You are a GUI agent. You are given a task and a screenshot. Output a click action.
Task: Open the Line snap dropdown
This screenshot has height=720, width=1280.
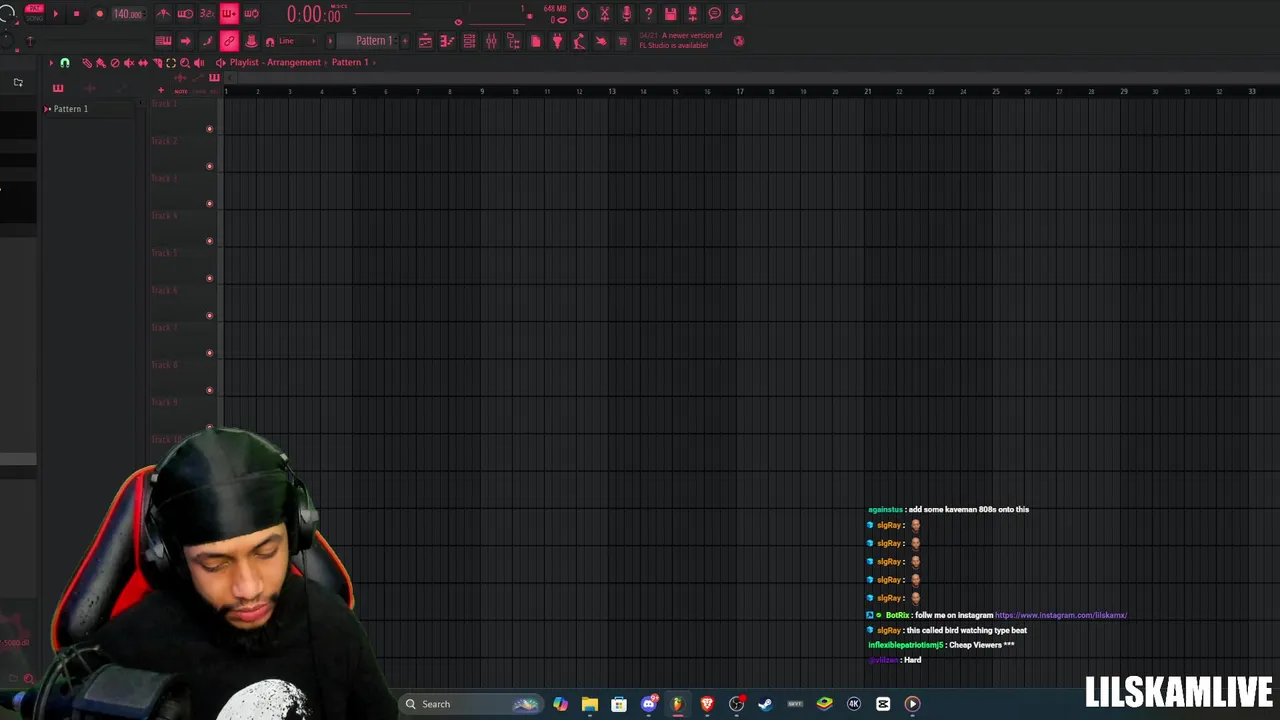click(296, 41)
